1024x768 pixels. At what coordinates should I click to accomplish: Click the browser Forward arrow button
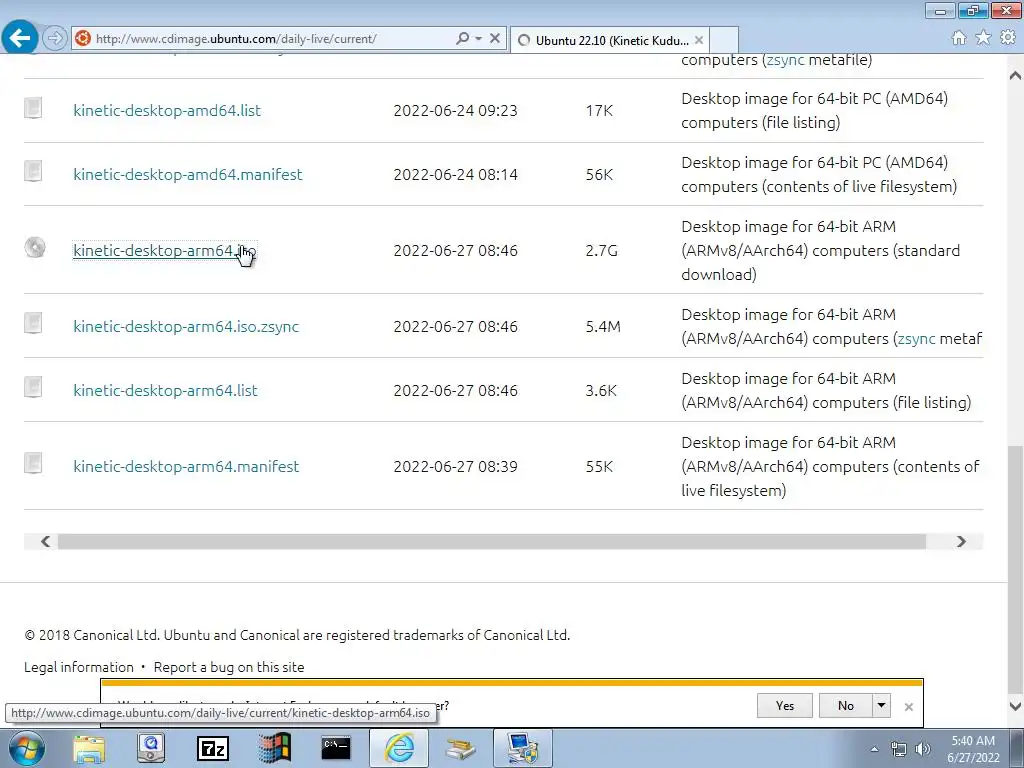point(55,38)
